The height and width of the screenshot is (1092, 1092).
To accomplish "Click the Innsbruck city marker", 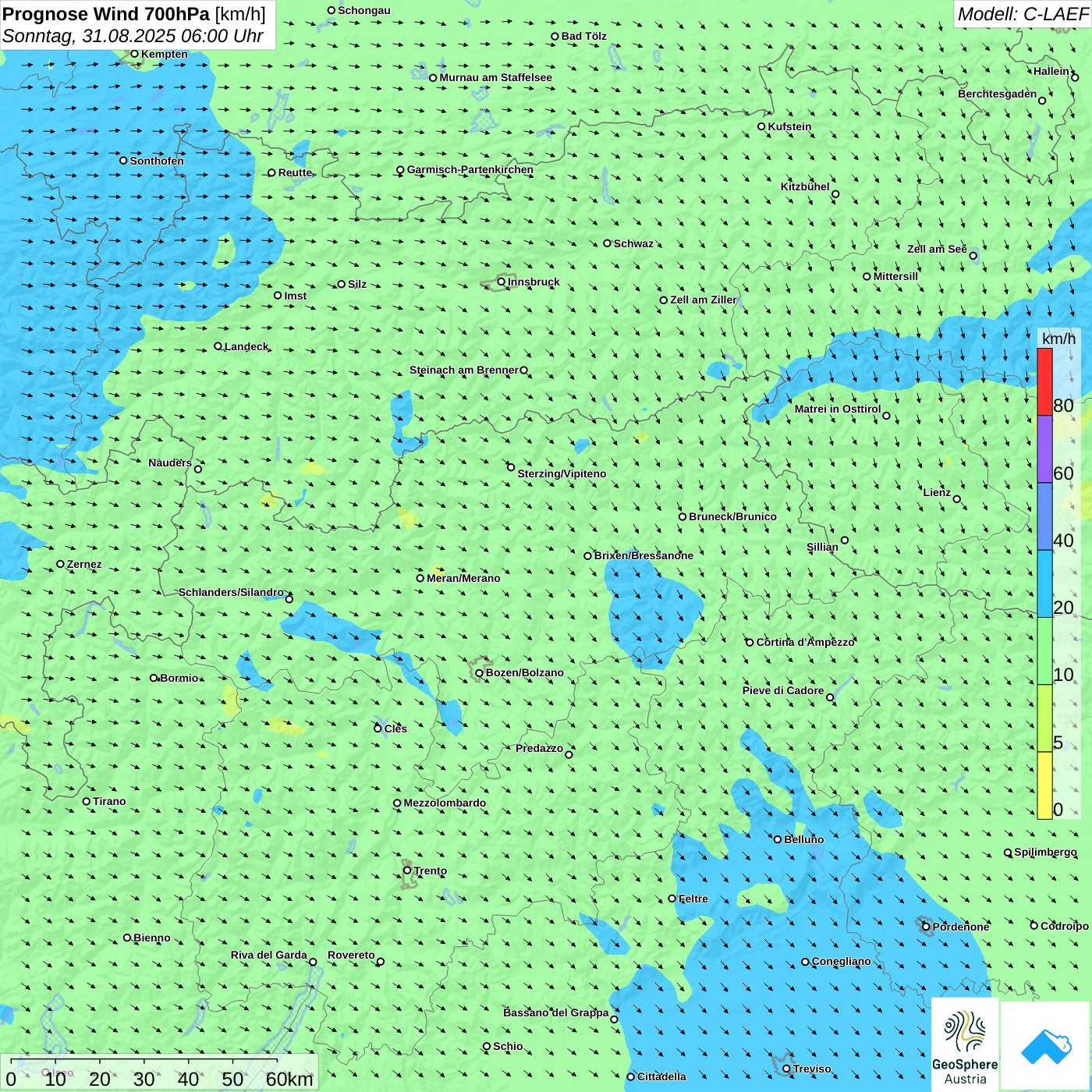I will (502, 282).
